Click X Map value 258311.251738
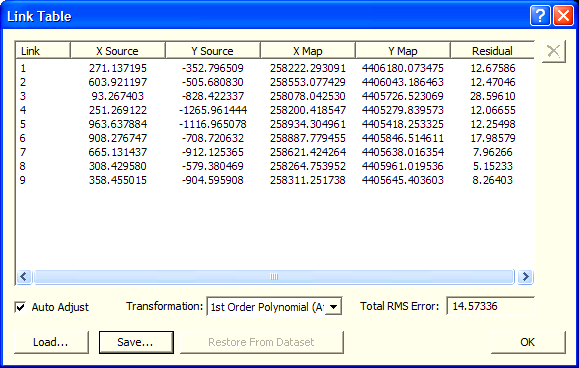Screen dimensions: 579x368 coord(308,180)
